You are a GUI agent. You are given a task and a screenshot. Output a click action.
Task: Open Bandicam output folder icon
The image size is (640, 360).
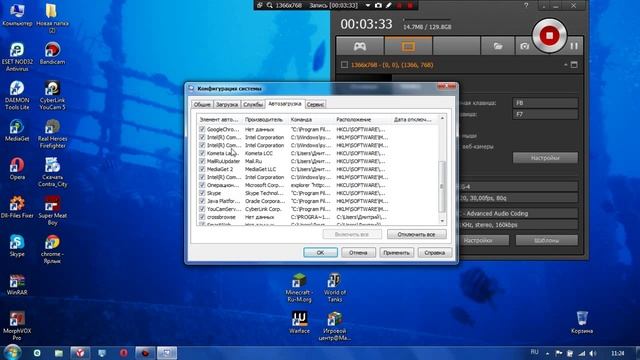[498, 46]
